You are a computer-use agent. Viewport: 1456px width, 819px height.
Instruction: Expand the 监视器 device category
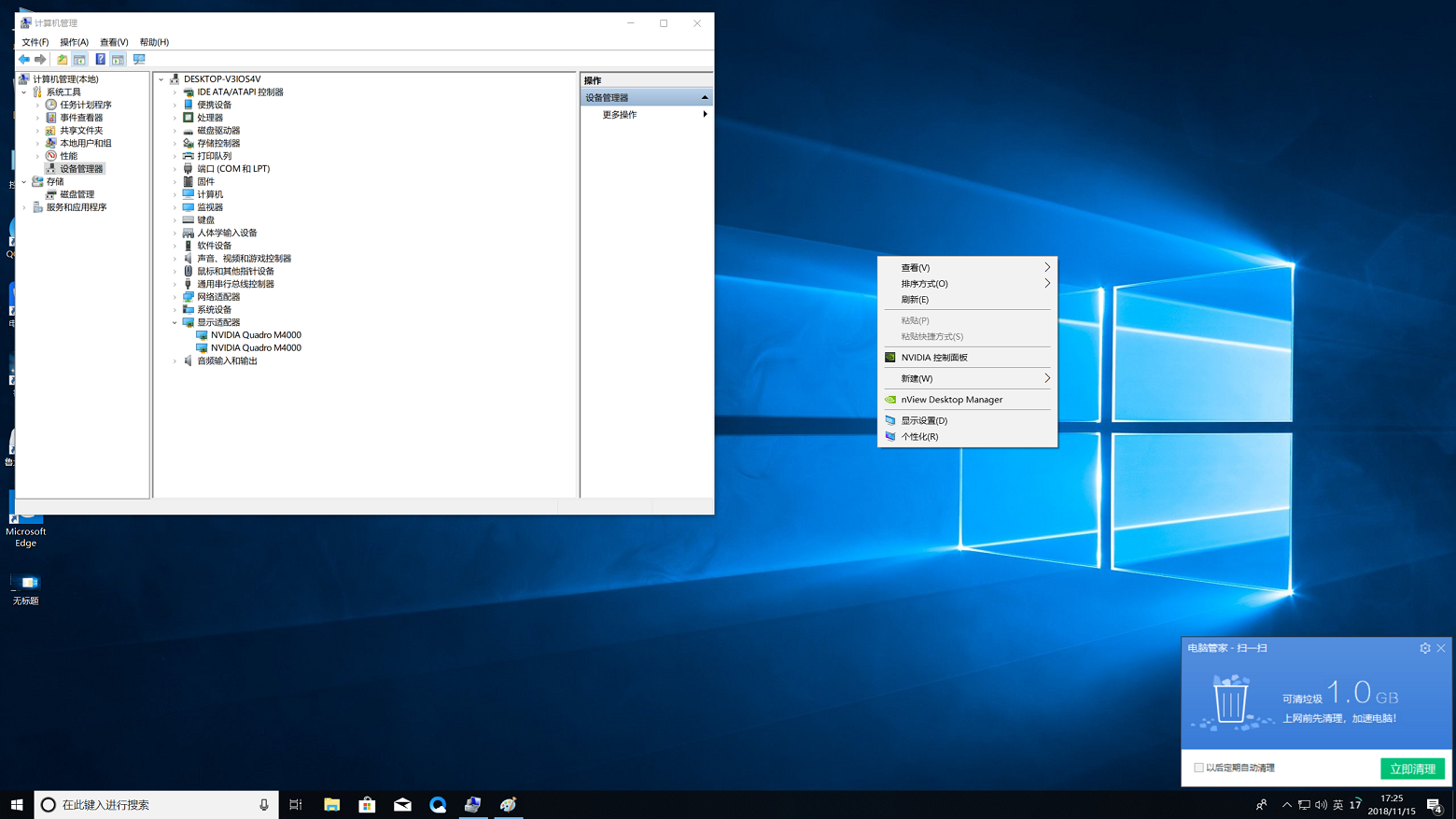point(175,207)
